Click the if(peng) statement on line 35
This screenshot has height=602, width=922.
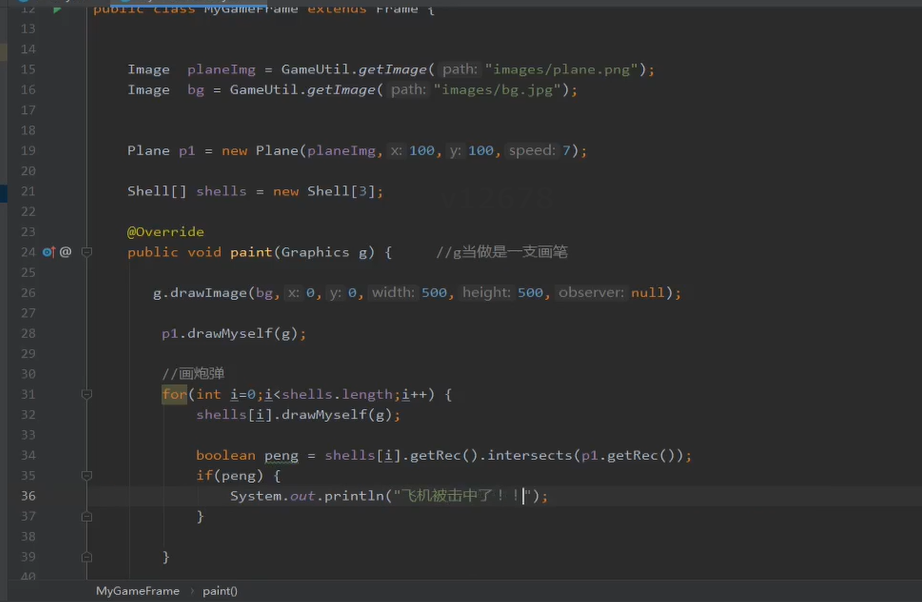(x=230, y=476)
